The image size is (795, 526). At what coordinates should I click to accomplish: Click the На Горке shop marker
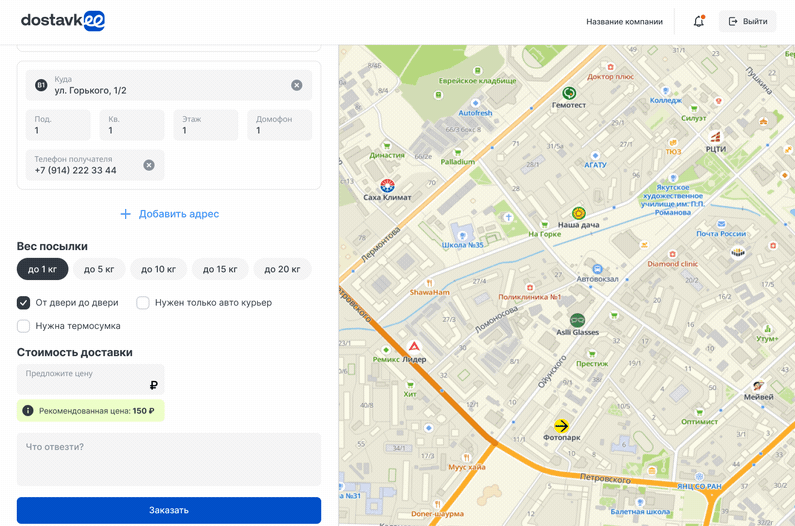(x=545, y=225)
